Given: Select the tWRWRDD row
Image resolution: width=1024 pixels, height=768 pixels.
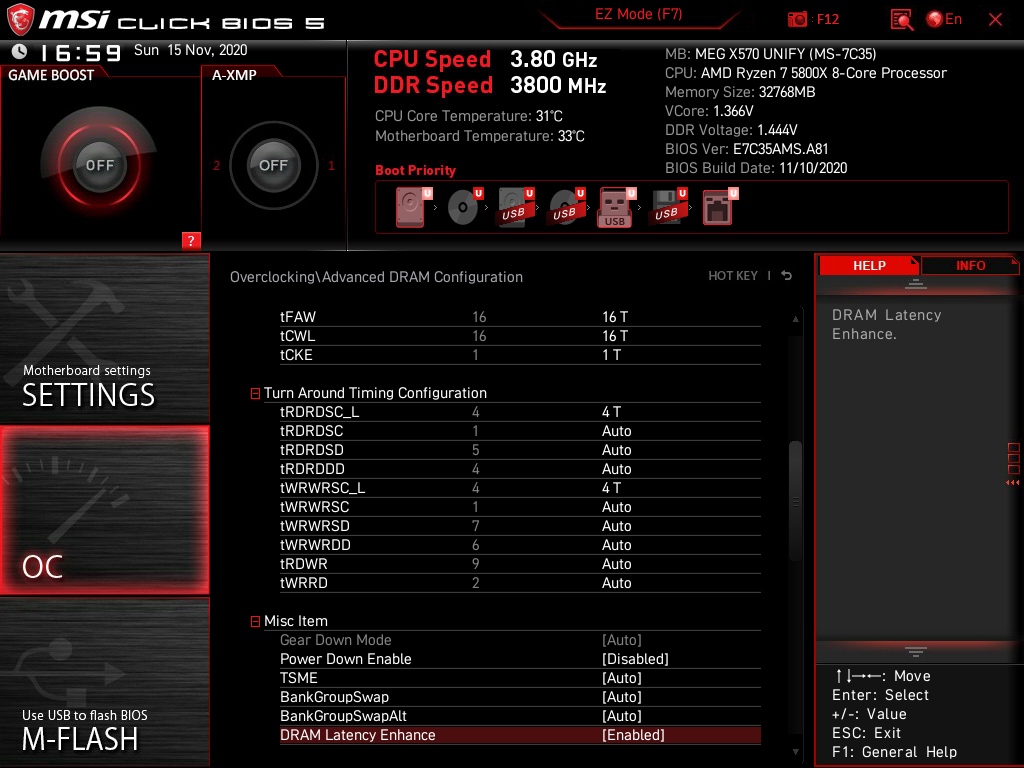Looking at the screenshot, I should (520, 545).
